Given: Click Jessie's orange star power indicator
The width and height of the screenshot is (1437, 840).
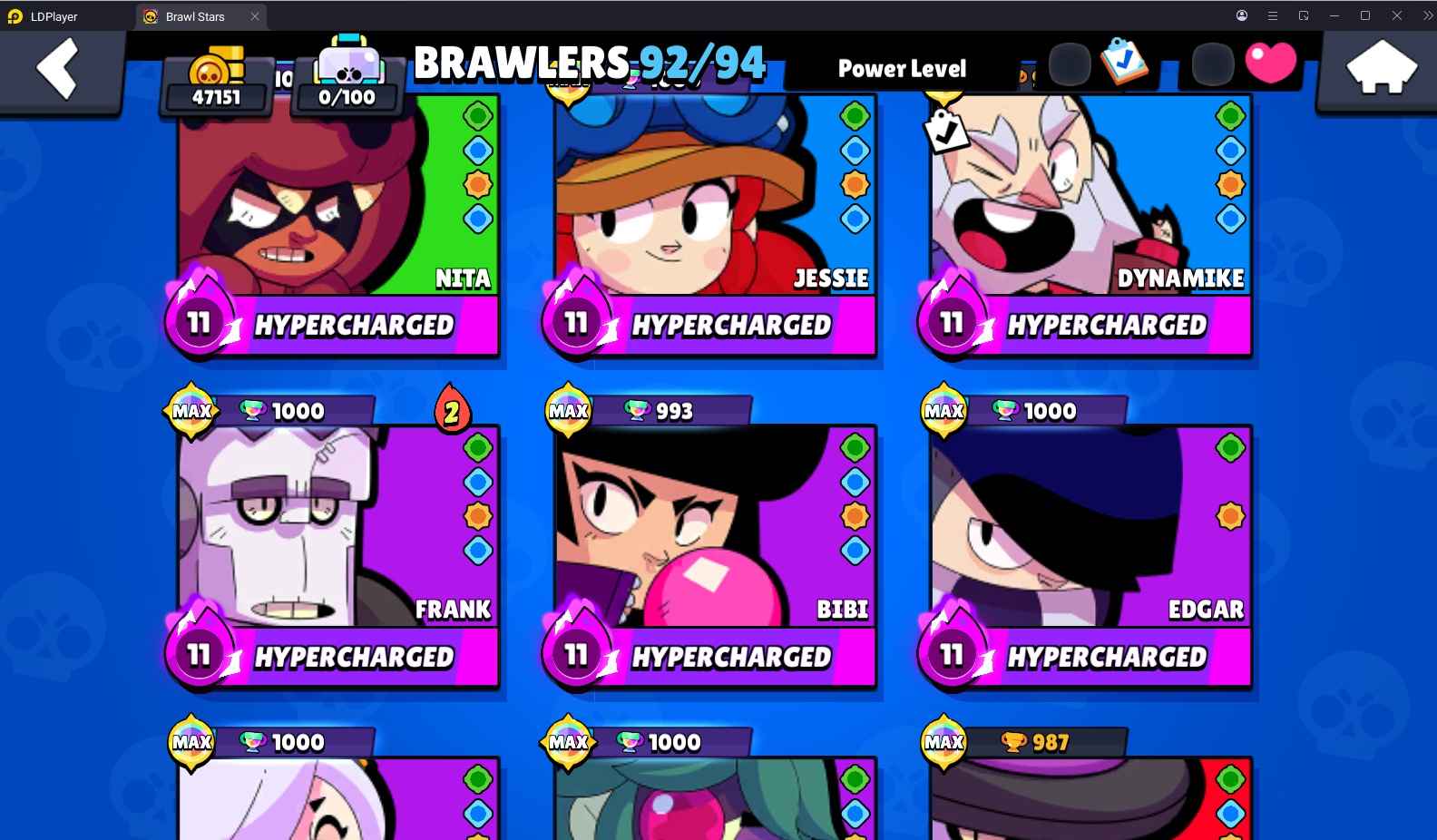Looking at the screenshot, I should point(855,184).
